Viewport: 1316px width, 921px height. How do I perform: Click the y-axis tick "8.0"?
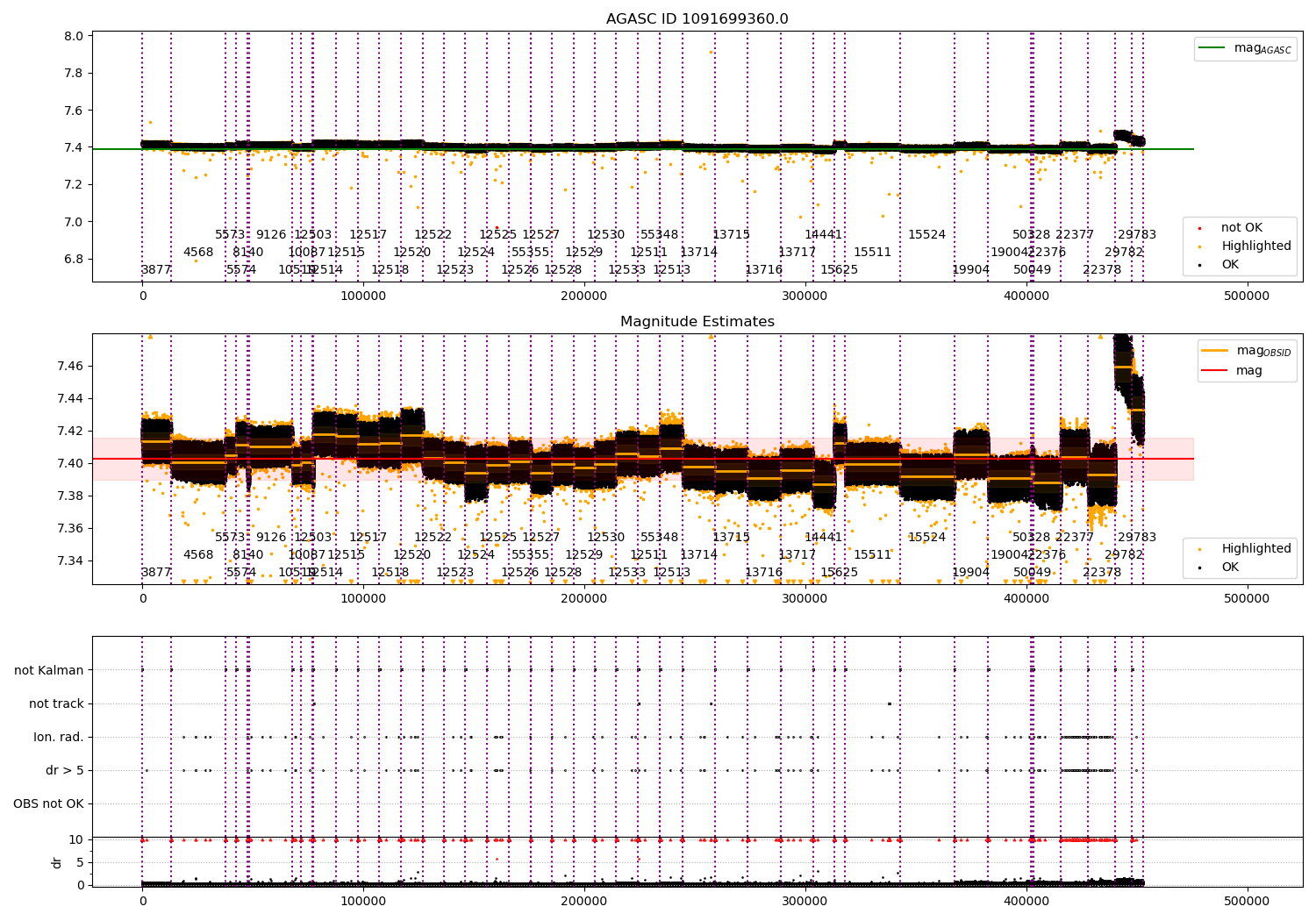click(x=74, y=37)
